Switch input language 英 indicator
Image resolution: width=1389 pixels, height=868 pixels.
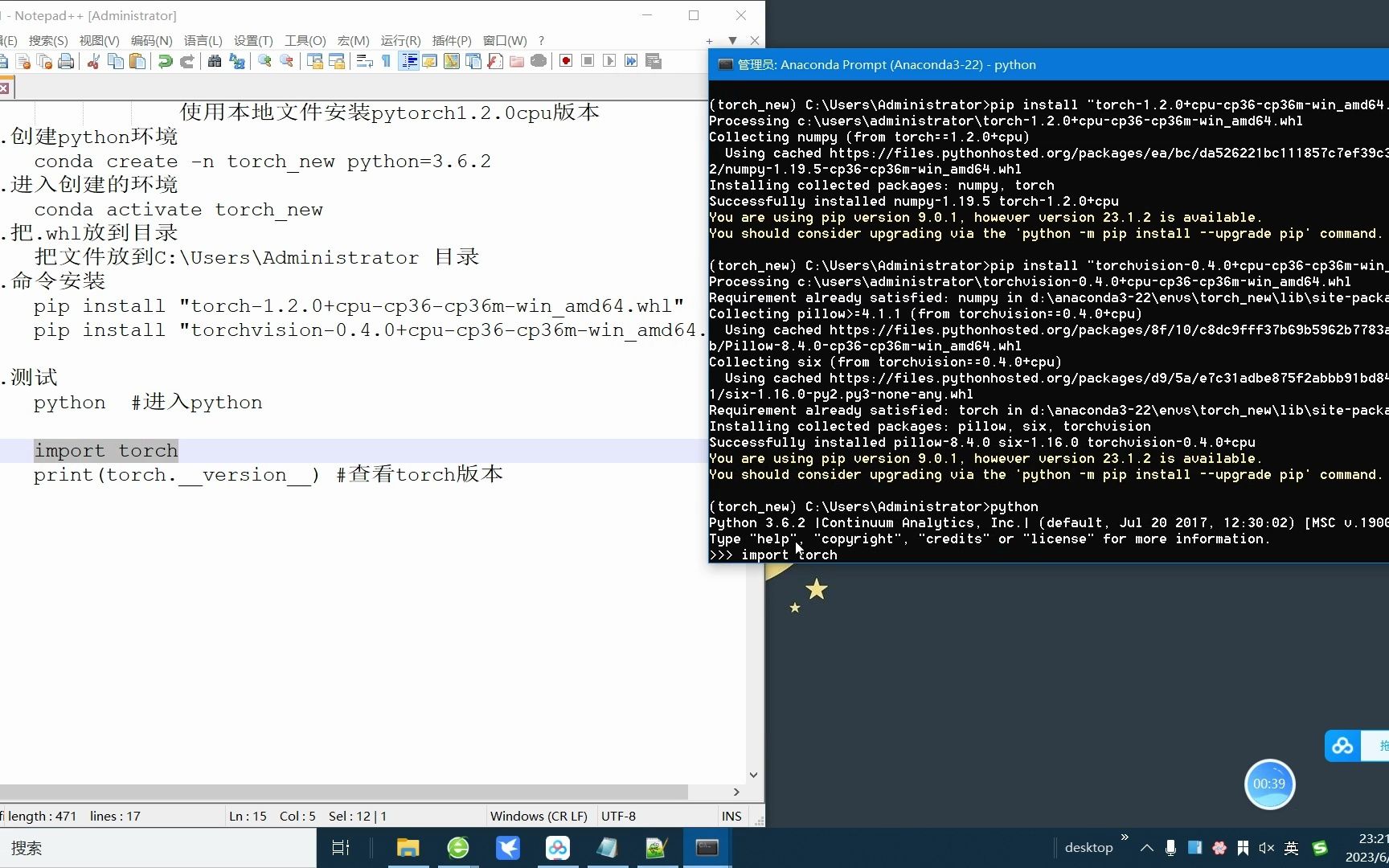pos(1291,848)
